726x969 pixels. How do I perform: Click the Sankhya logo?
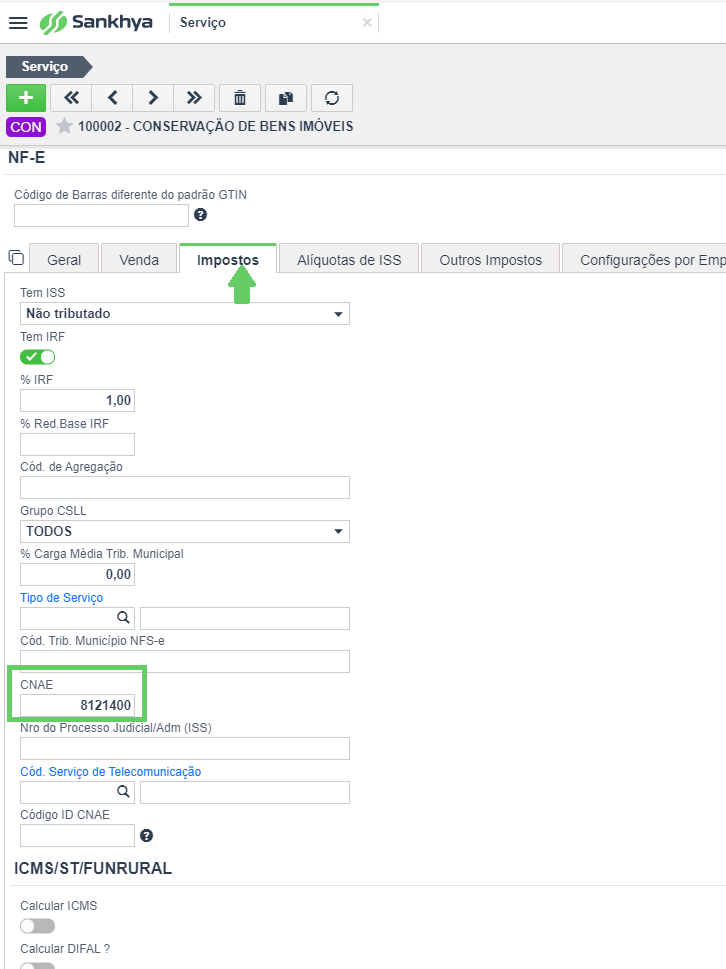click(96, 22)
